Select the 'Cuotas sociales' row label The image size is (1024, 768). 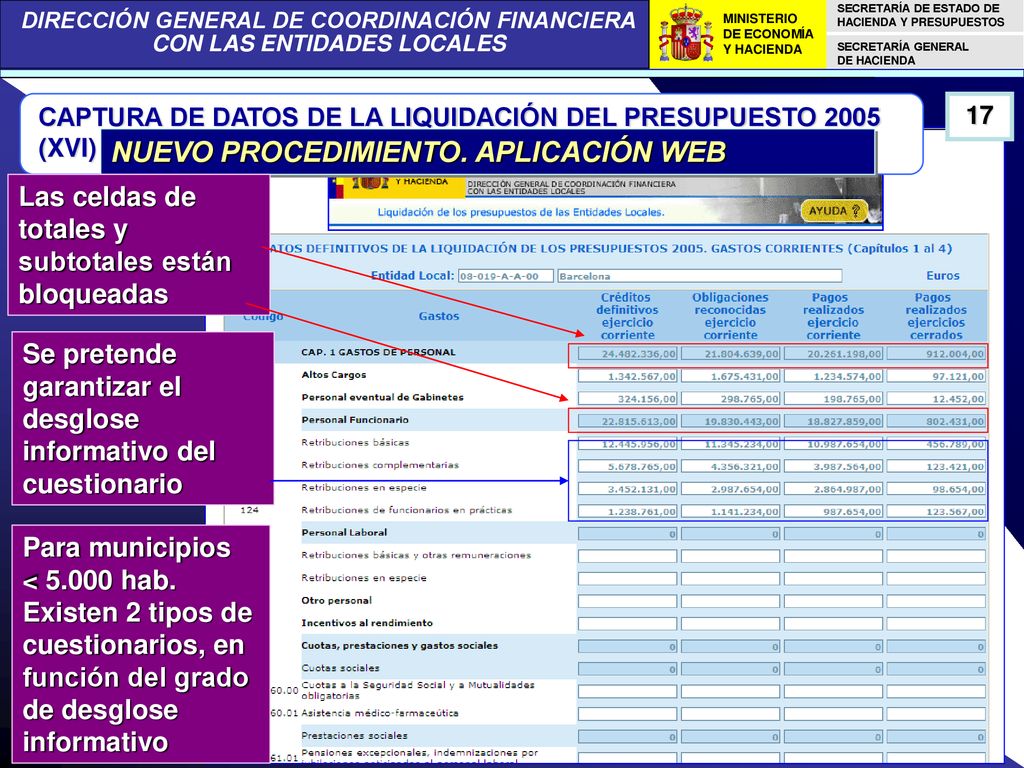click(x=340, y=668)
